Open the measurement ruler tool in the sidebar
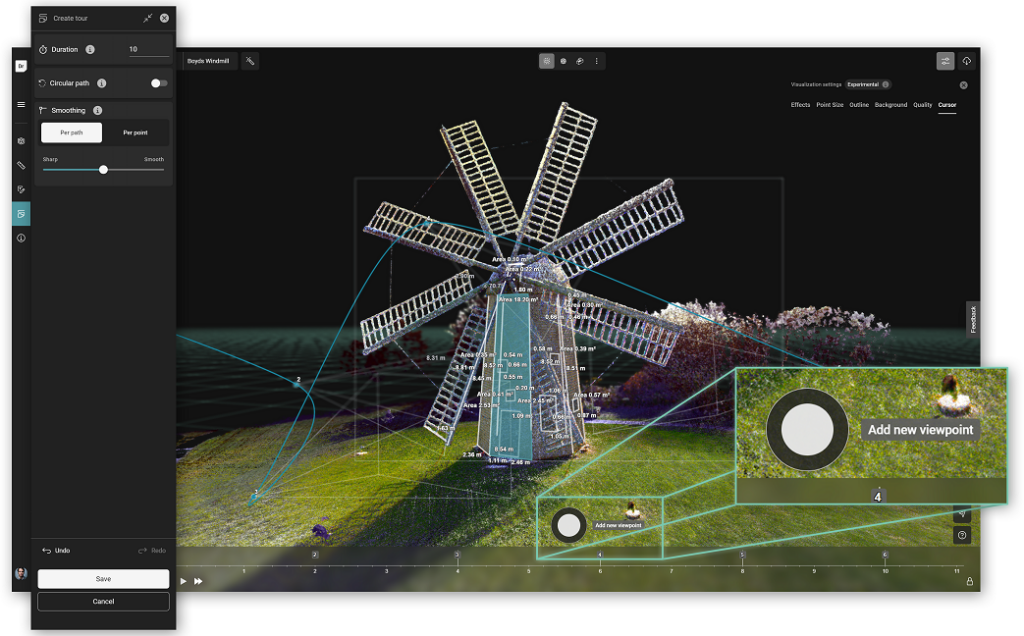The image size is (1024, 636). pyautogui.click(x=20, y=165)
